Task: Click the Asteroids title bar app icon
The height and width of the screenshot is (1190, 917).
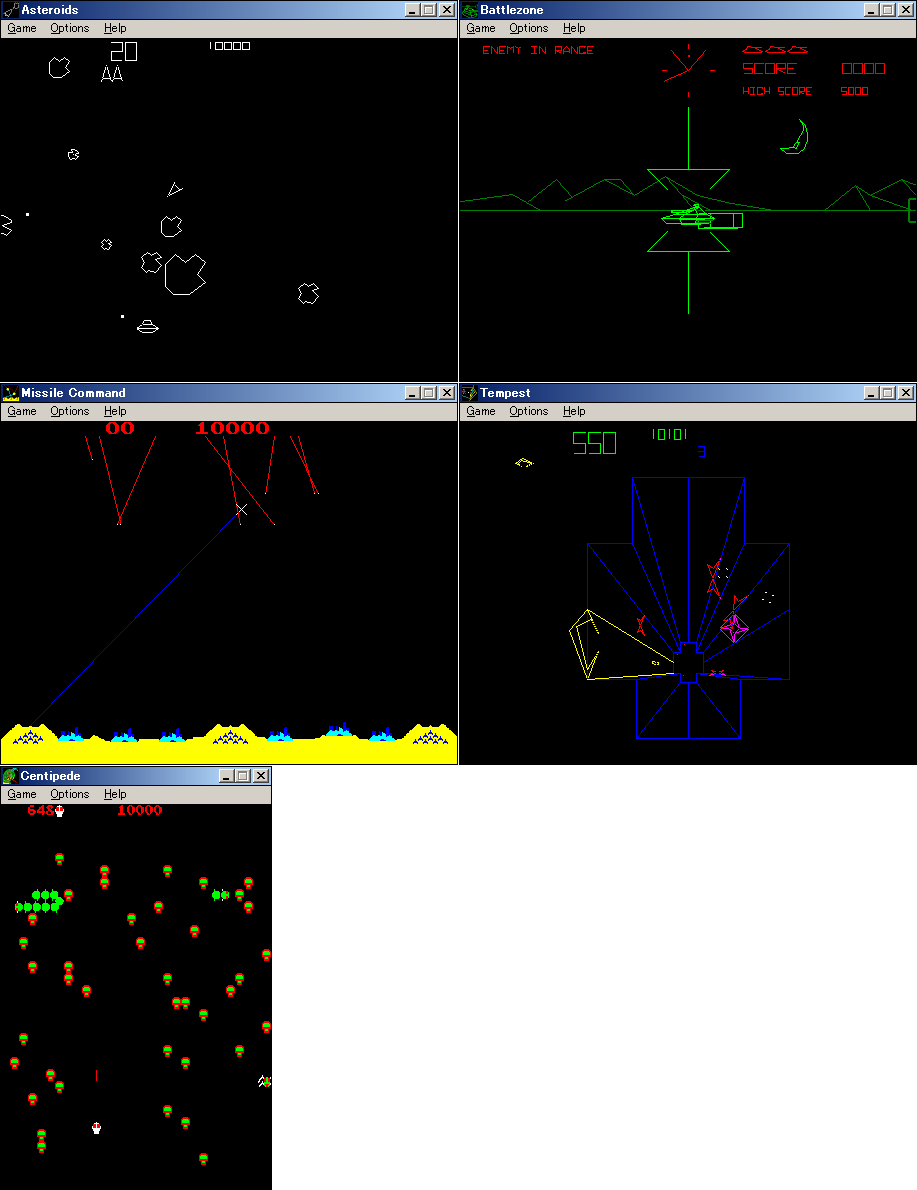Action: click(11, 10)
